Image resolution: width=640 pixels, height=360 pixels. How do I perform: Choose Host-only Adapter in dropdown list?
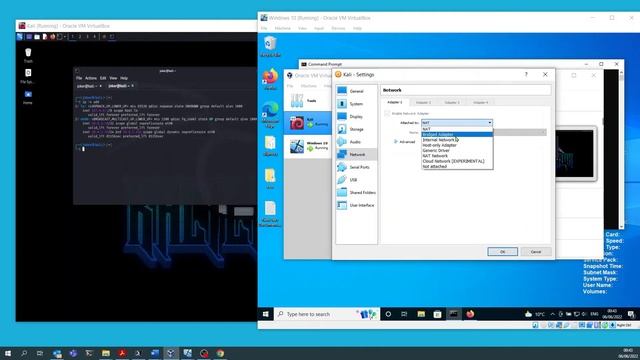tap(457, 145)
